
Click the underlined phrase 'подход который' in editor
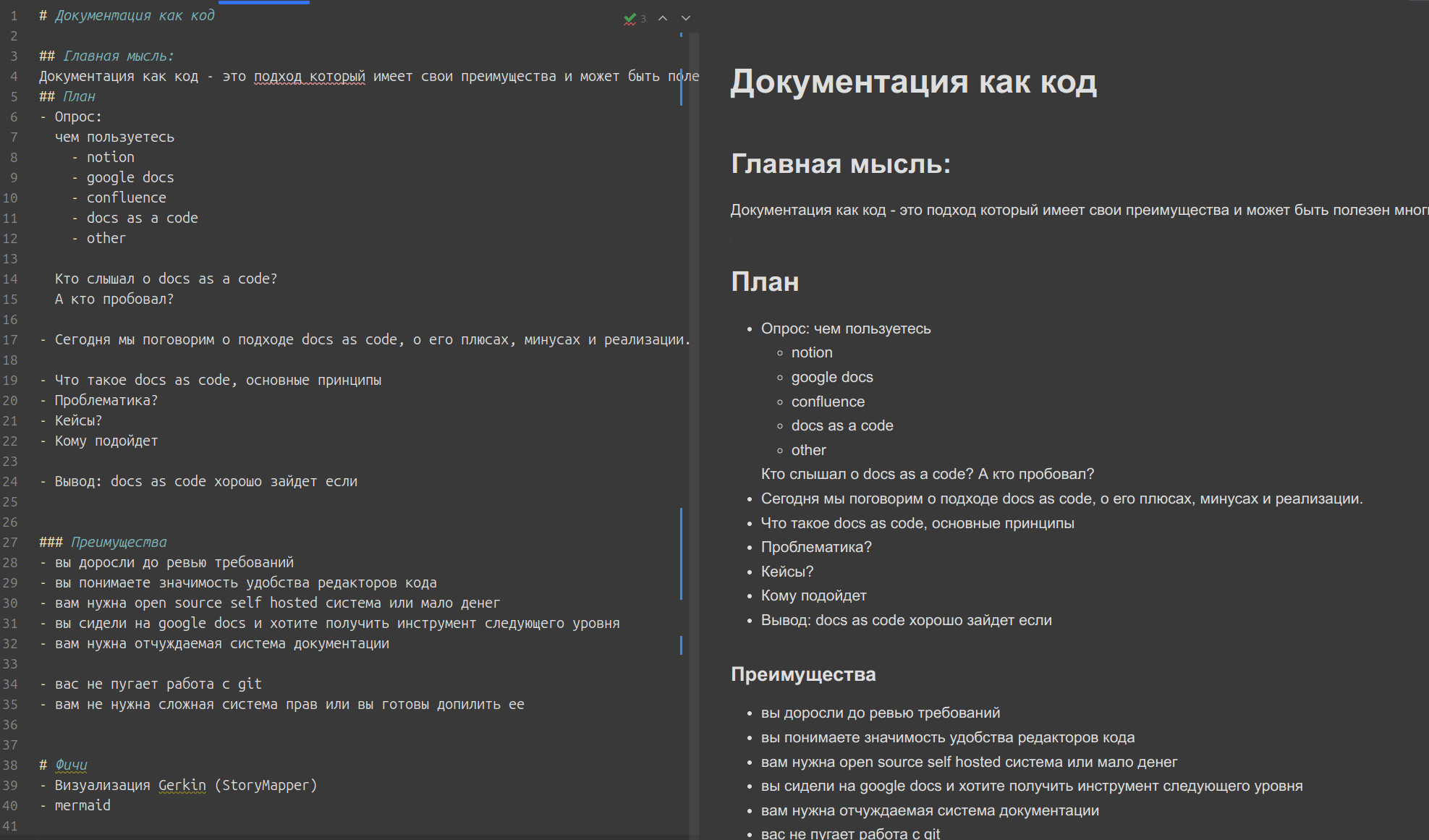[x=309, y=77]
